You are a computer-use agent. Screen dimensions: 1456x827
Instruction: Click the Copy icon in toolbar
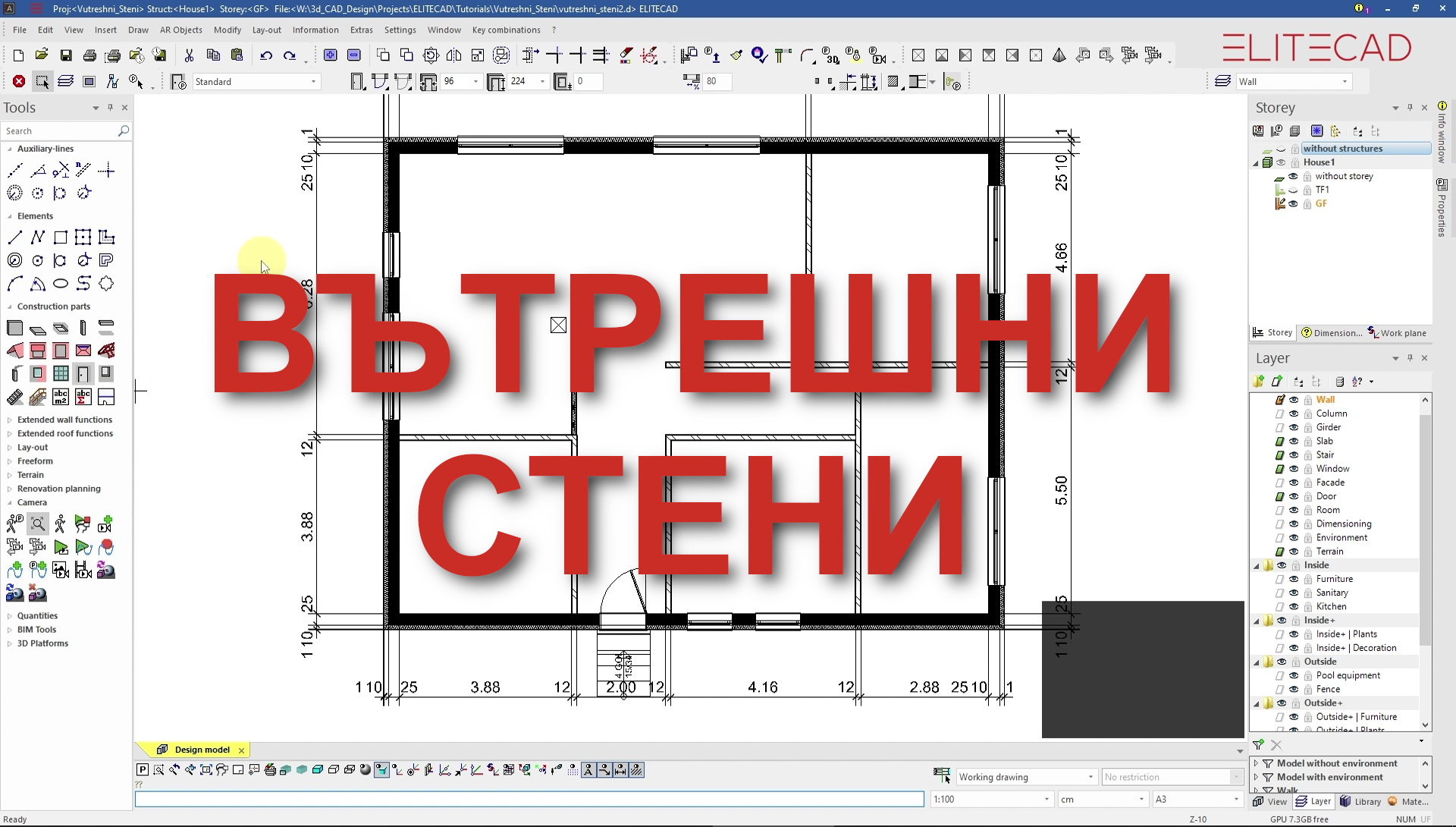[213, 55]
